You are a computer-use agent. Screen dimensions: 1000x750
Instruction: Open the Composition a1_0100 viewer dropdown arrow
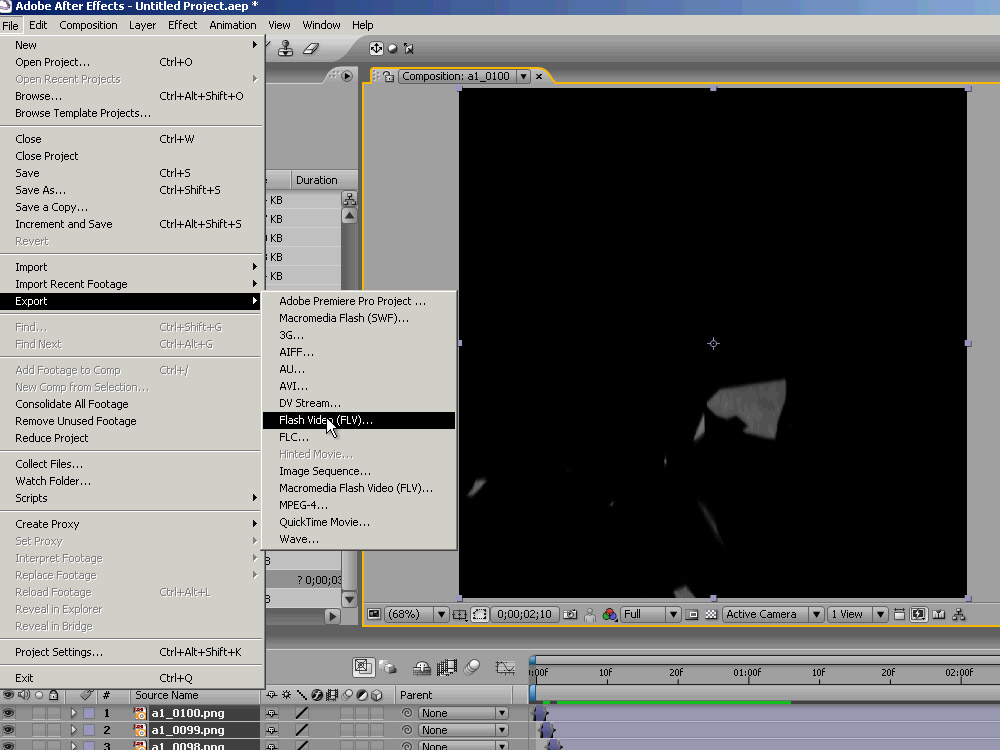click(524, 77)
